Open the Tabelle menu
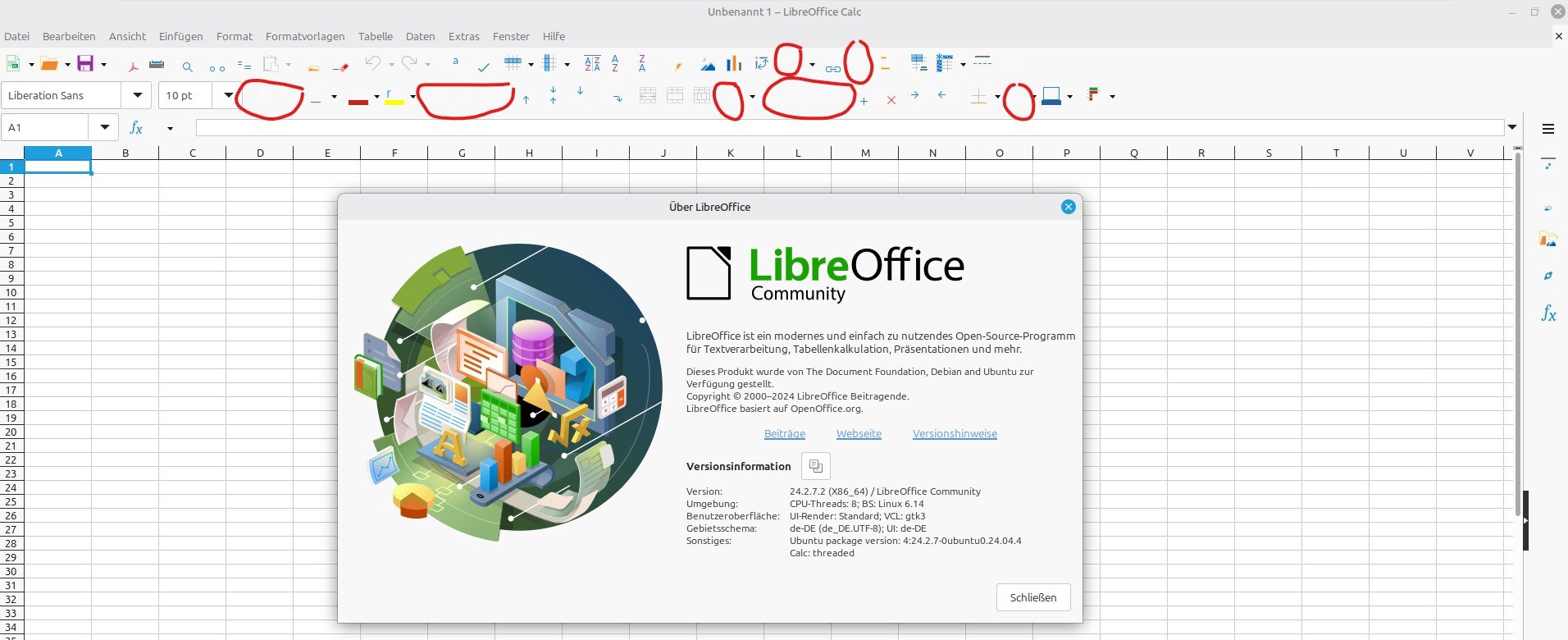This screenshot has width=1568, height=640. tap(376, 36)
